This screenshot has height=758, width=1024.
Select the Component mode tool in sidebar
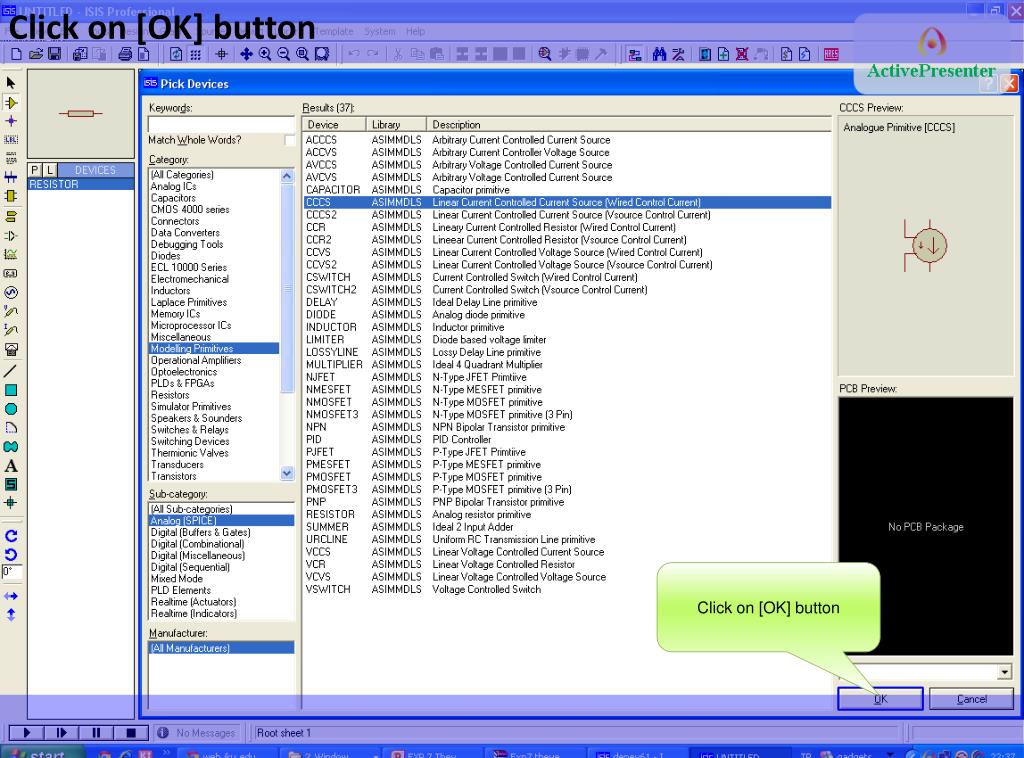12,102
